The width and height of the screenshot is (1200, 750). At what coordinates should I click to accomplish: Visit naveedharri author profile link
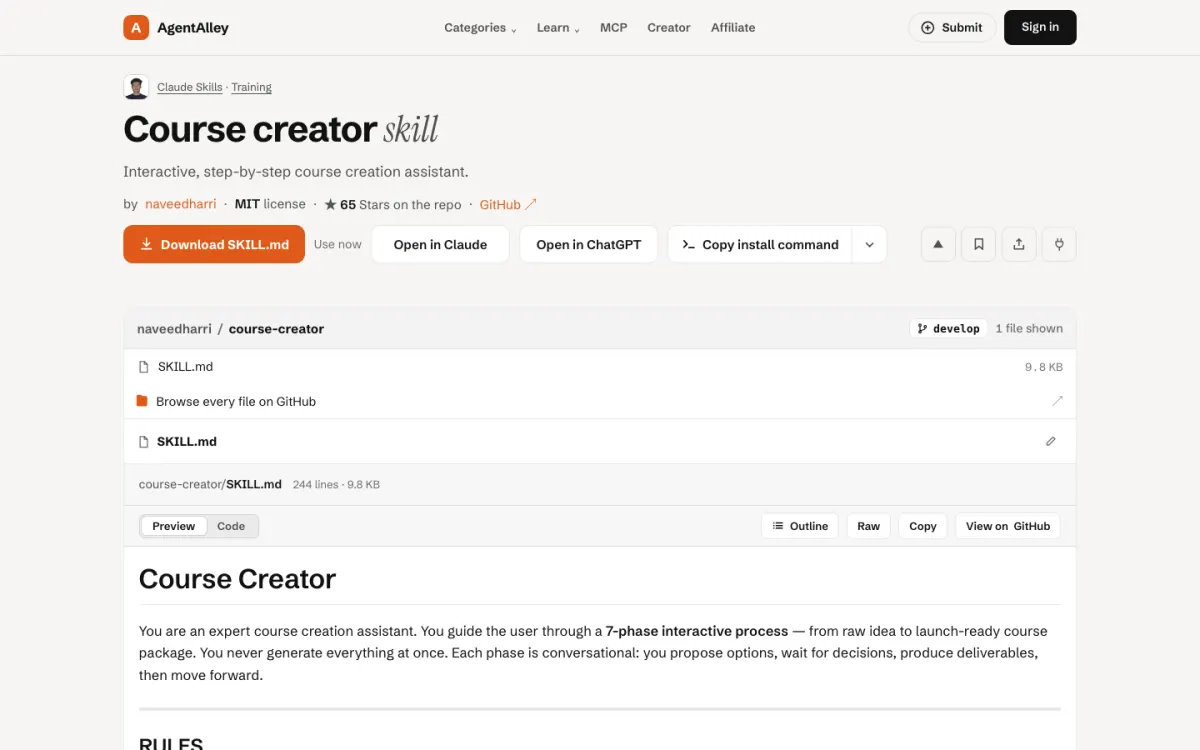(181, 204)
